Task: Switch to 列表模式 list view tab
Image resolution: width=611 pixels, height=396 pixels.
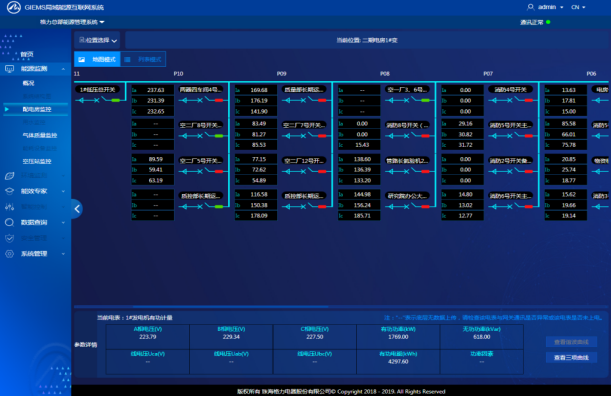Action: tap(143, 59)
